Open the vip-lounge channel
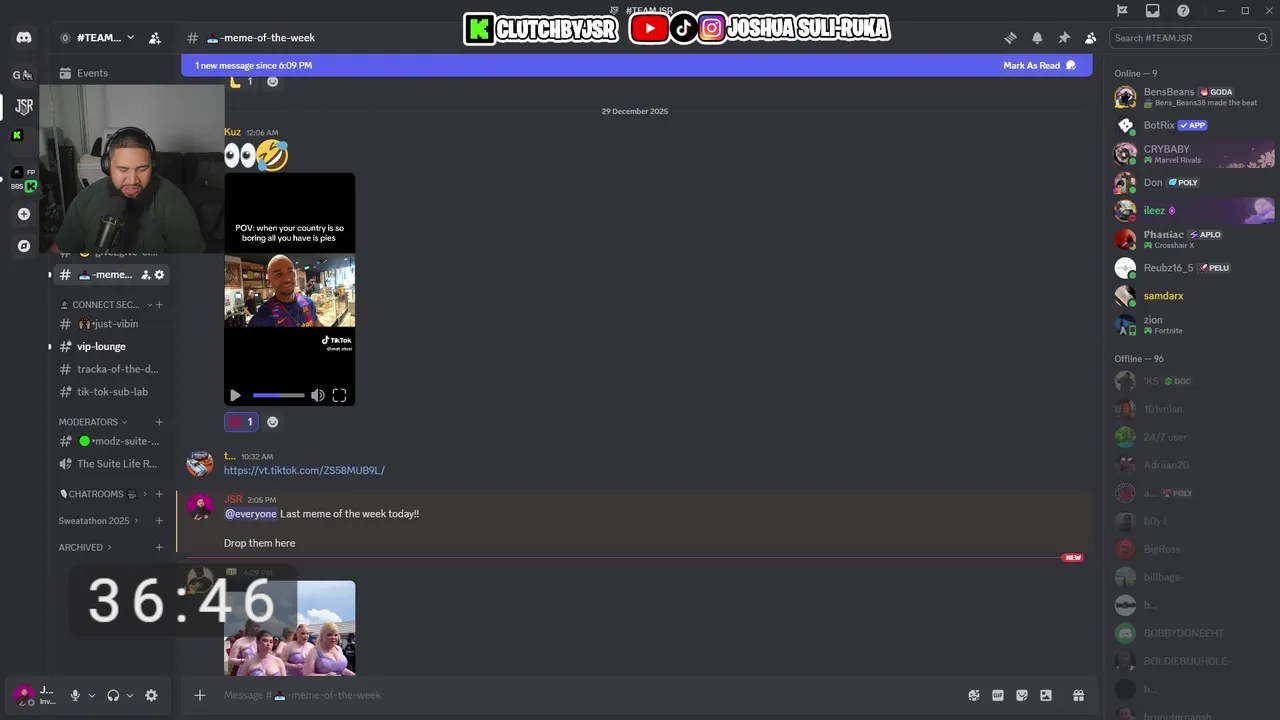Screen dimensions: 1280x720 [x=110, y=347]
